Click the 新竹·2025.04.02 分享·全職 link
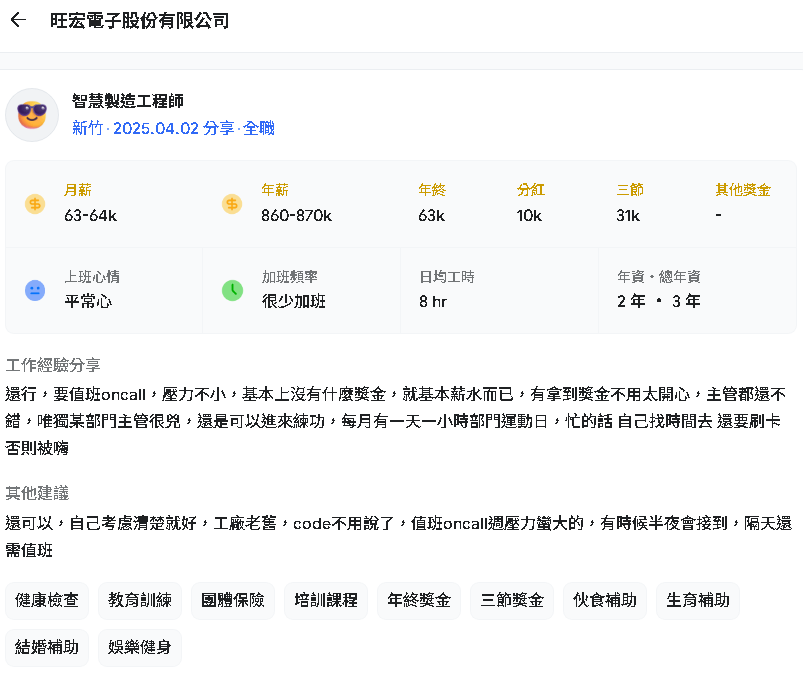The height and width of the screenshot is (678, 803). pos(173,128)
